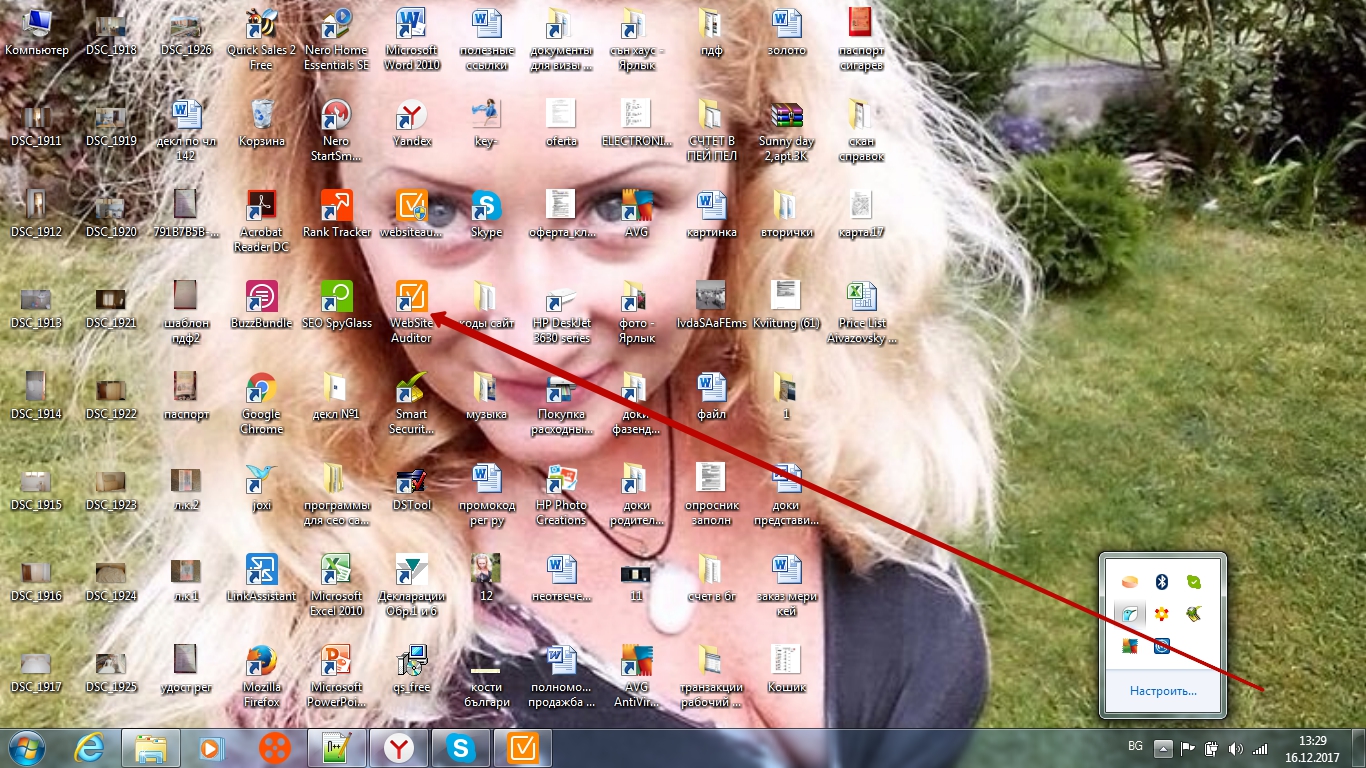Viewport: 1366px width, 768px height.
Task: Click the clock showing 13:29
Action: coord(1312,748)
